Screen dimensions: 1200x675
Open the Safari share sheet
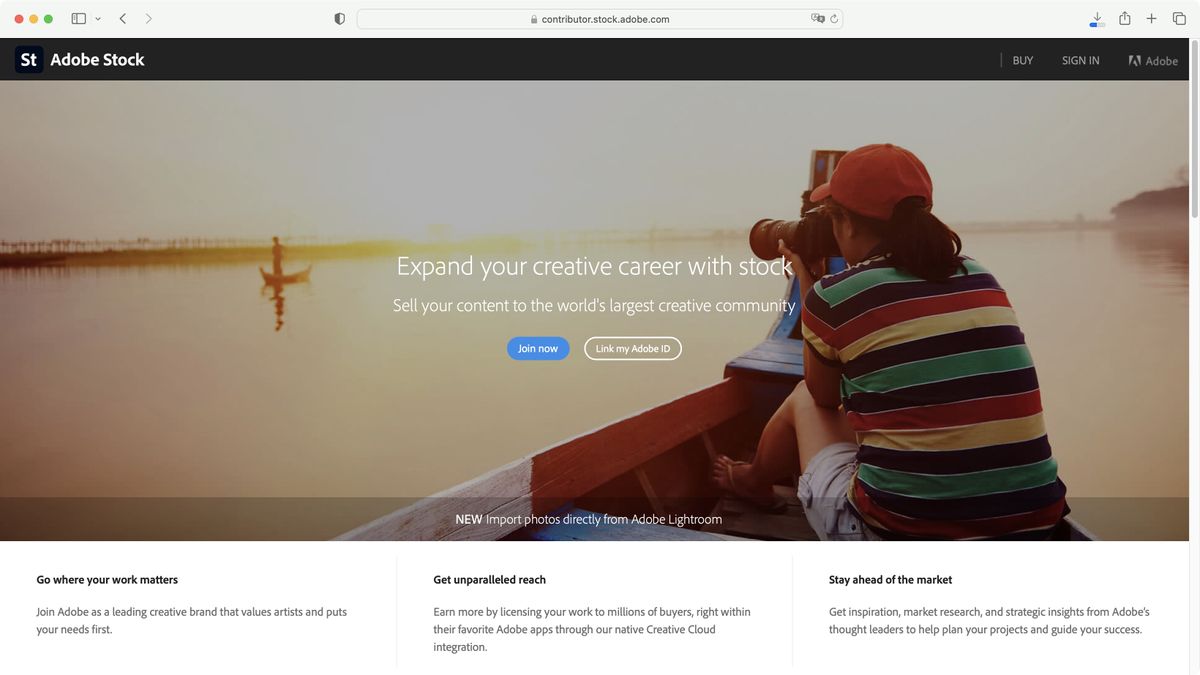(x=1123, y=18)
